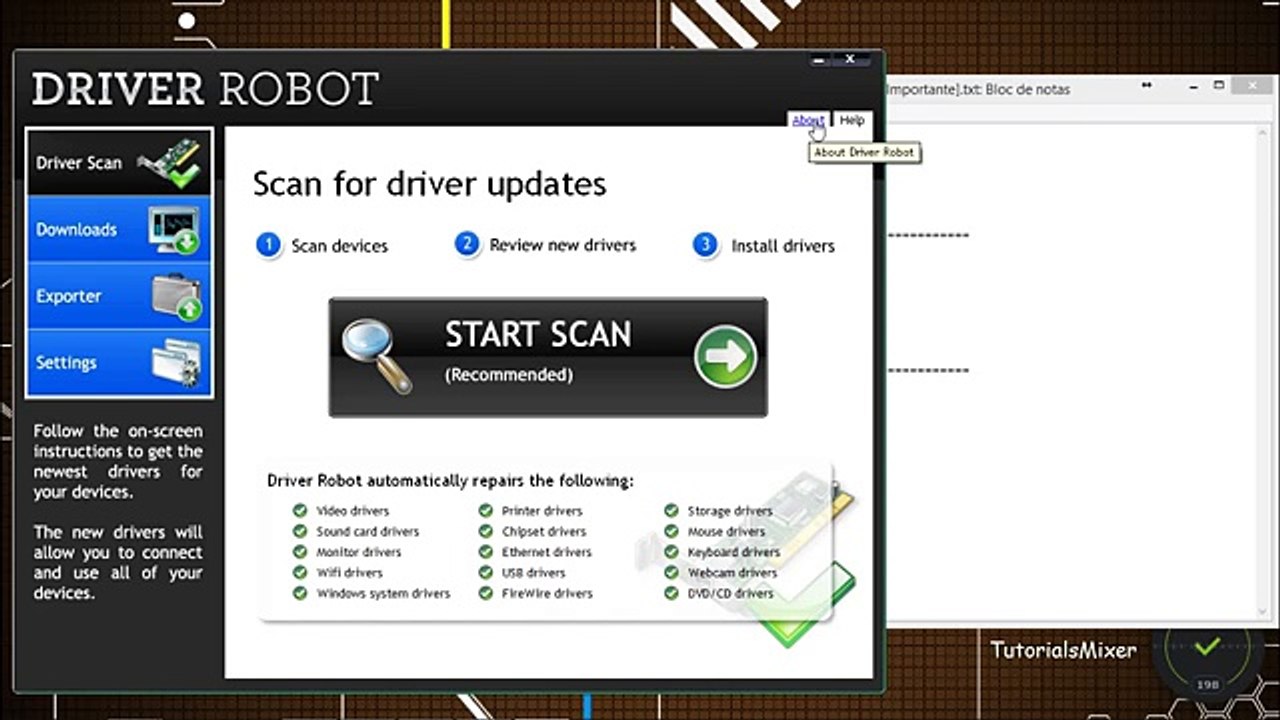Open the About link
The image size is (1280, 720).
point(808,120)
